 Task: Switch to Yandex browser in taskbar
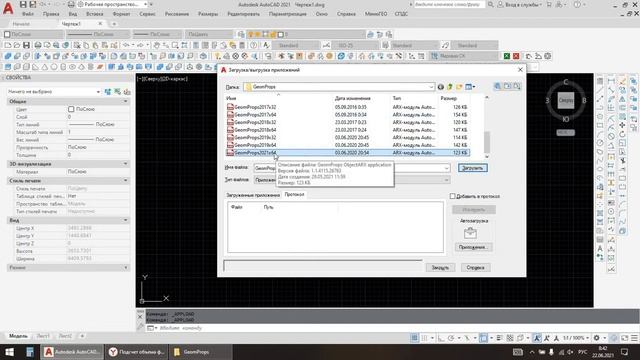(x=137, y=352)
